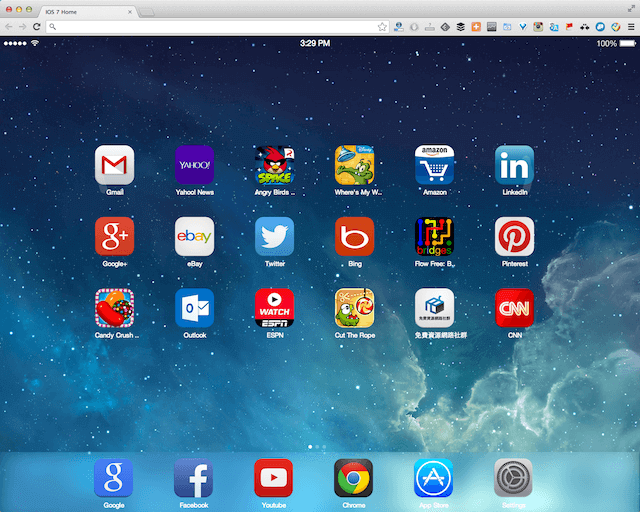Screen dimensions: 640x512
Task: Launch Candy Crush game icon
Action: (114, 308)
